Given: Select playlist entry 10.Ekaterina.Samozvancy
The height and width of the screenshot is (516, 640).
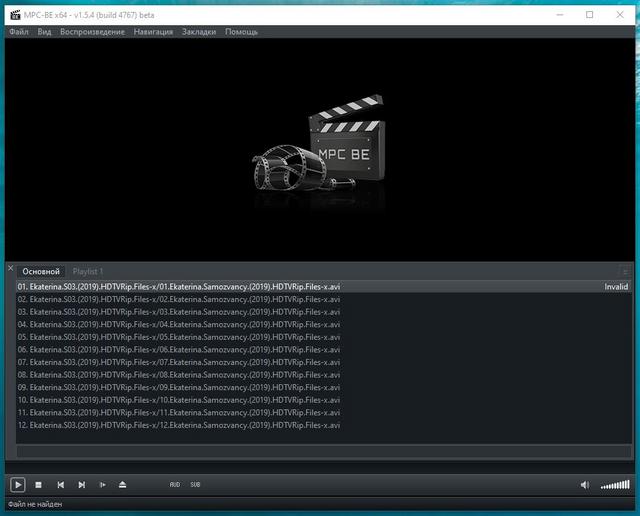Looking at the screenshot, I should point(324,400).
